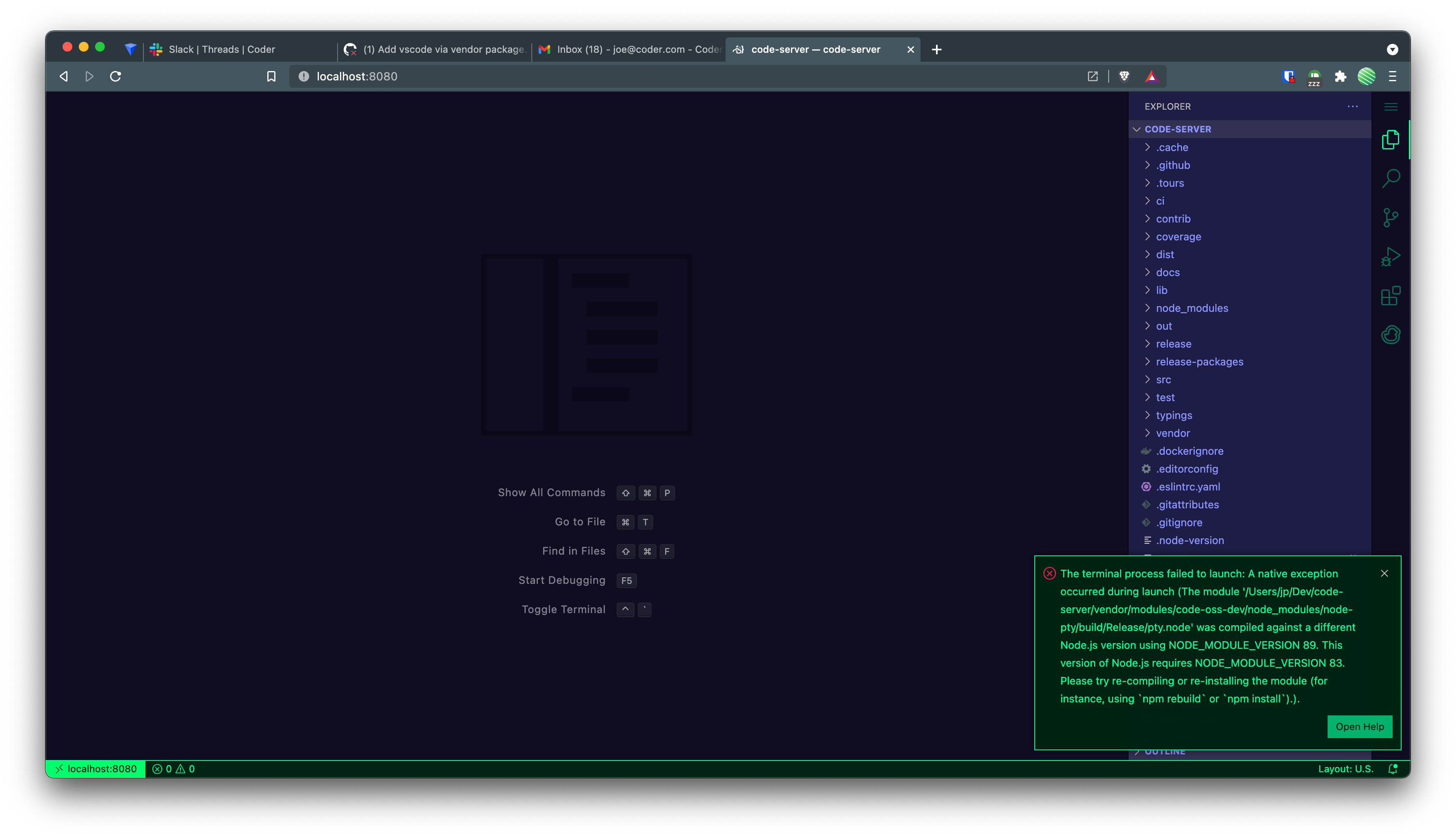1456x838 pixels.
Task: Reload the localhost page
Action: (x=115, y=77)
